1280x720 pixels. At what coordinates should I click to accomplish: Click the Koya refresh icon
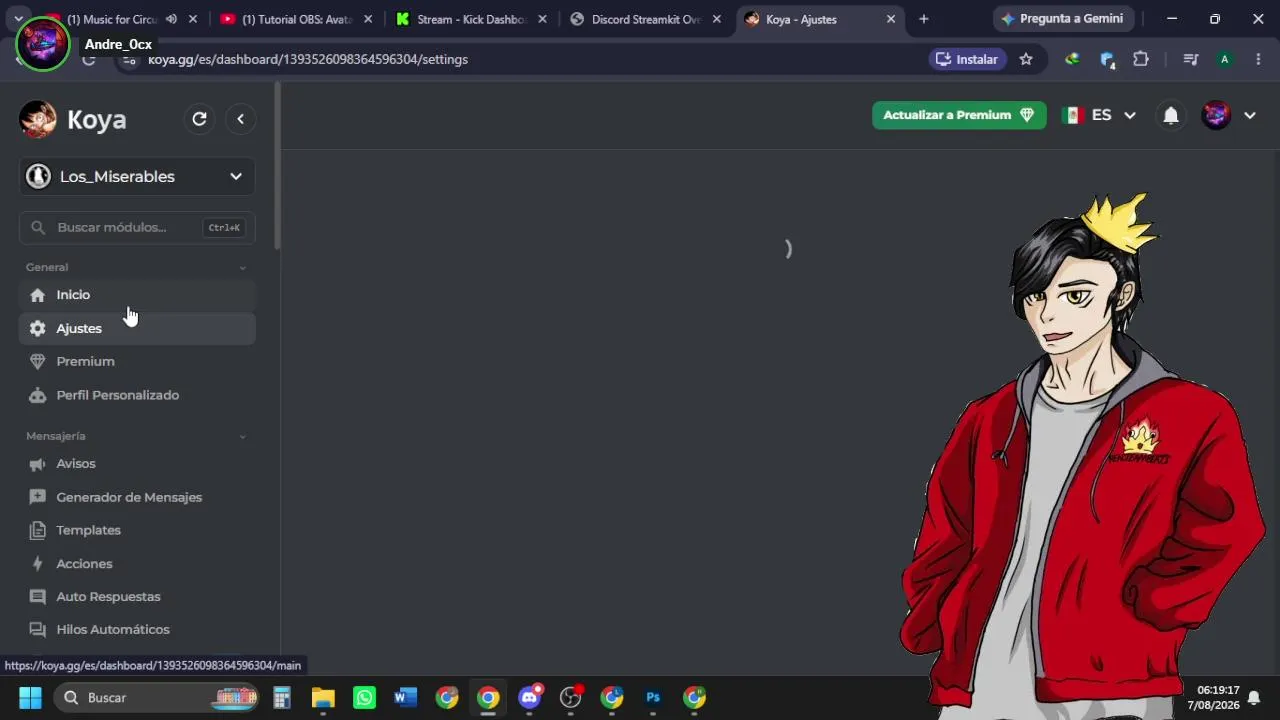tap(200, 119)
